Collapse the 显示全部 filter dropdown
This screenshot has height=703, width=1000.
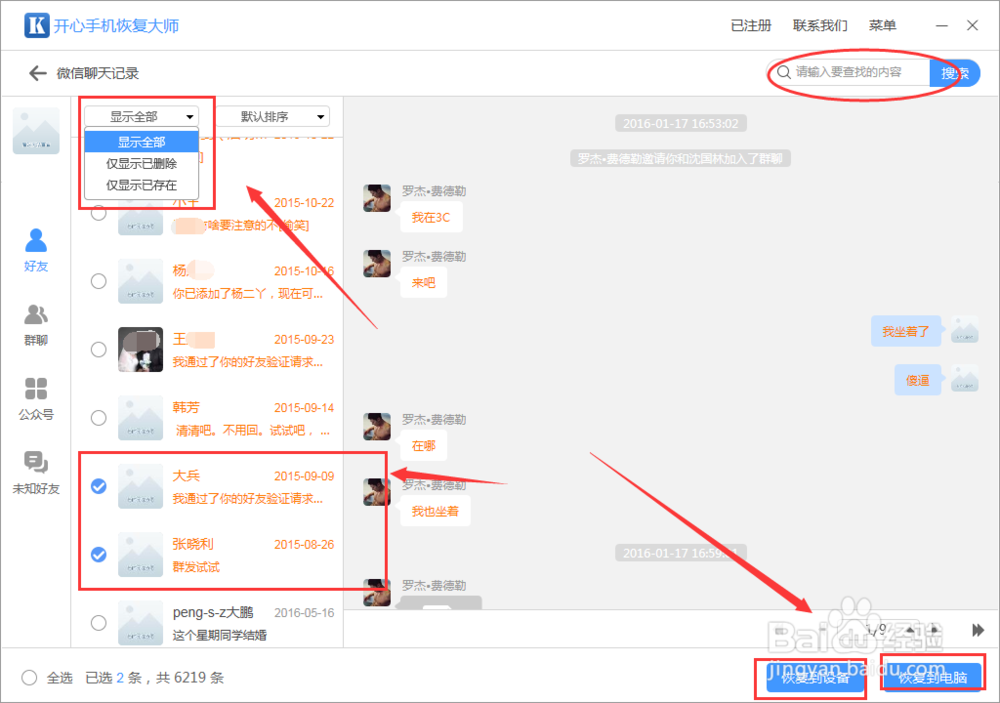point(142,116)
